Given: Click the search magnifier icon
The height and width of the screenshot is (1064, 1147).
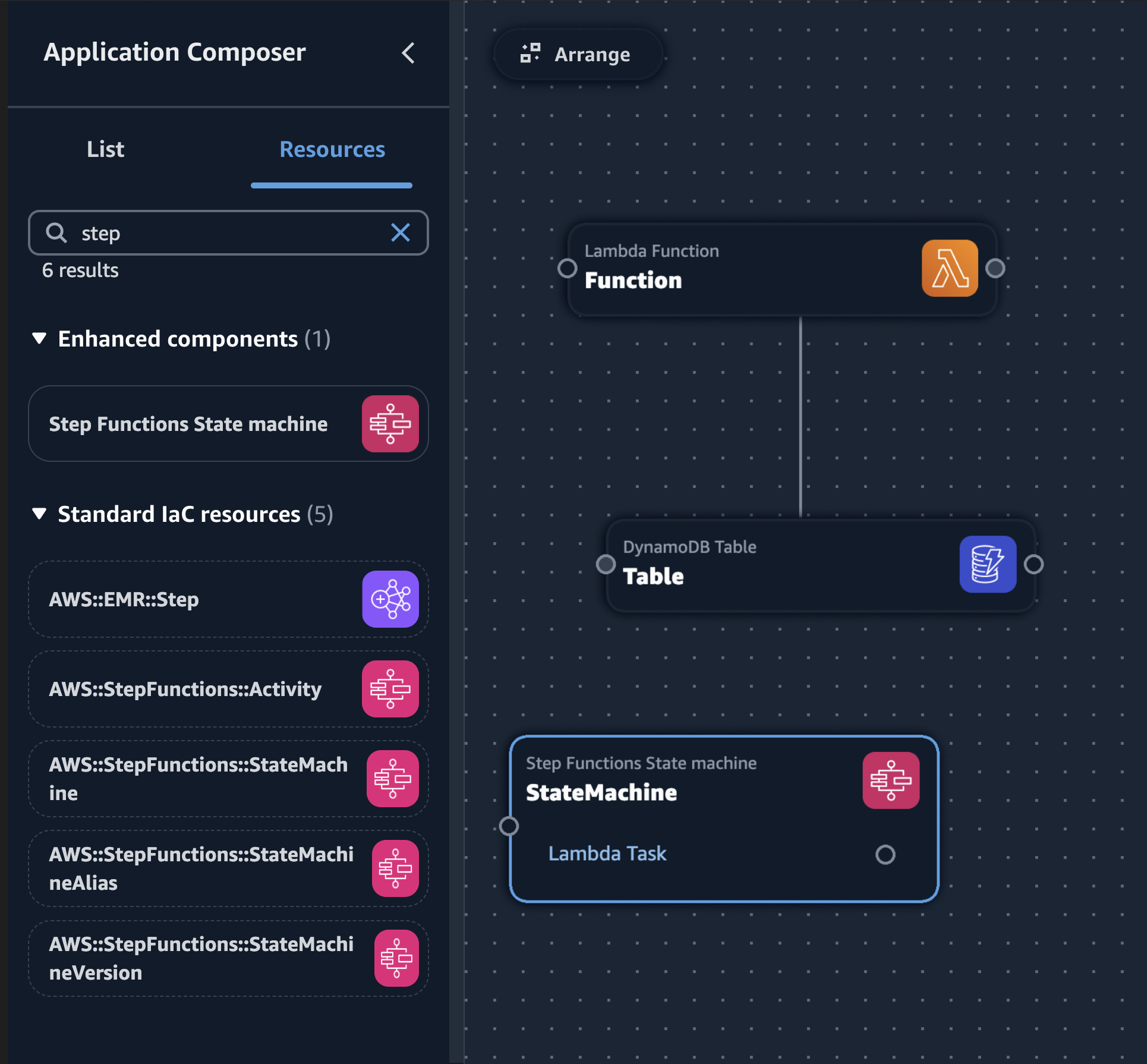Looking at the screenshot, I should [56, 233].
